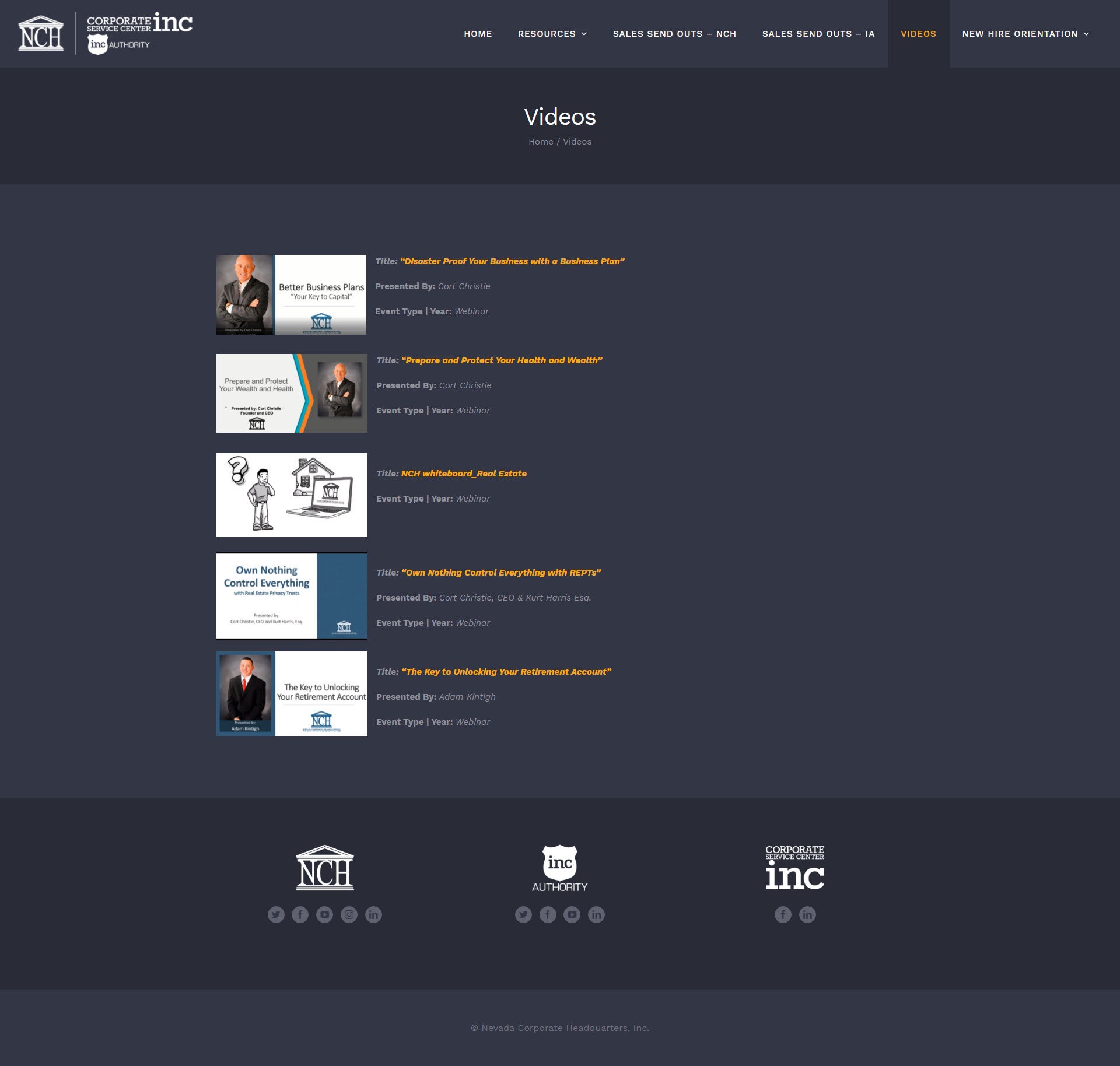Click Home breadcrumb link
The height and width of the screenshot is (1066, 1120).
[x=541, y=142]
